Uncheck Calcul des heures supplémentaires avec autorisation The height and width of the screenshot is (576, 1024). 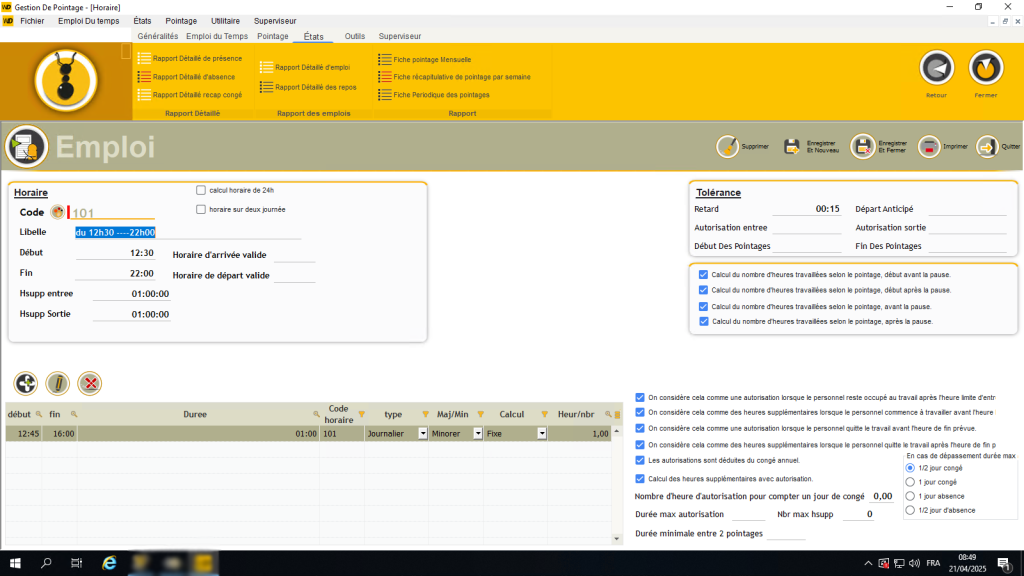pyautogui.click(x=640, y=478)
